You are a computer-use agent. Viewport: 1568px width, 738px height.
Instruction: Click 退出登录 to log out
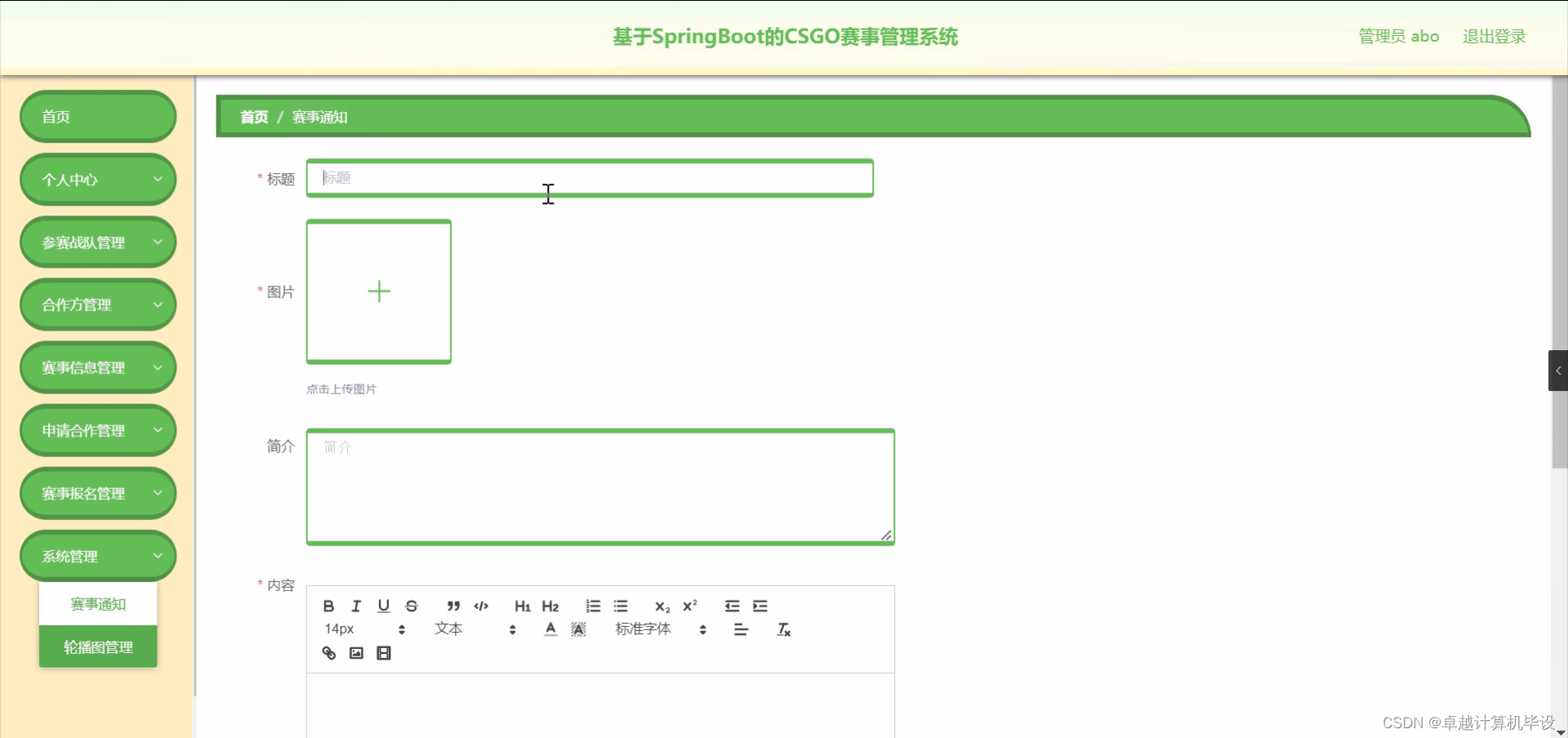1494,36
